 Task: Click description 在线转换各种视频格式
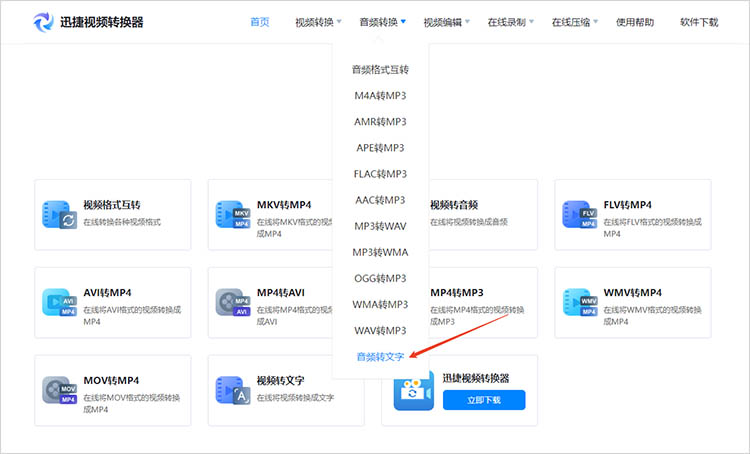pos(122,222)
